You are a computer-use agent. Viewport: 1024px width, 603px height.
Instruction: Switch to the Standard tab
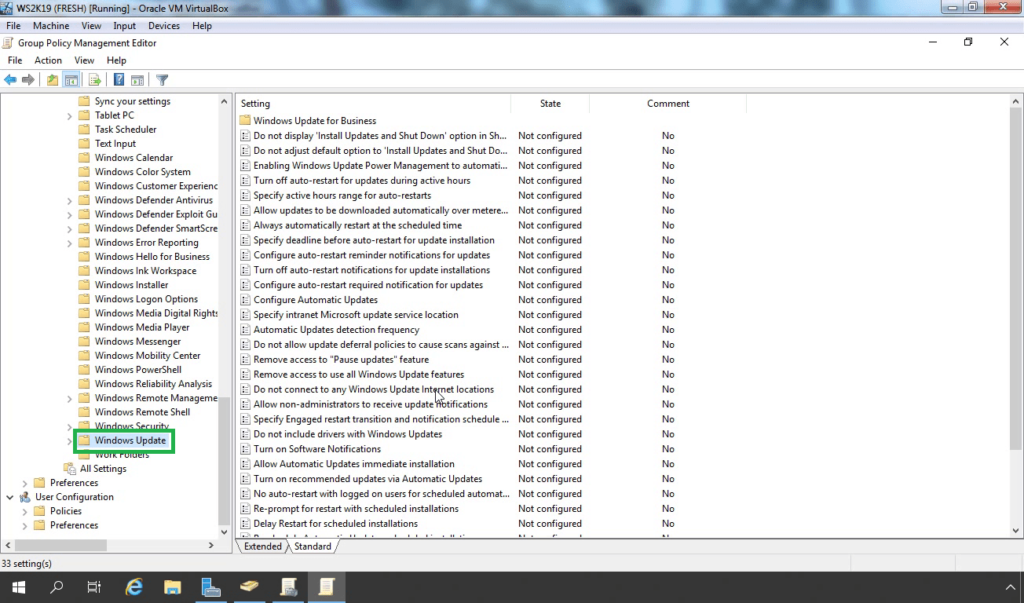[x=312, y=546]
